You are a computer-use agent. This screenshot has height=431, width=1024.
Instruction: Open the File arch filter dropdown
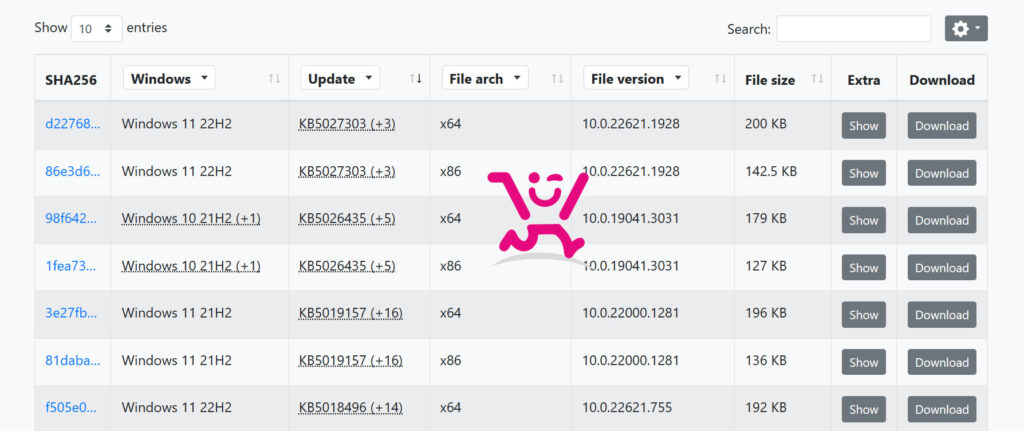tap(485, 78)
